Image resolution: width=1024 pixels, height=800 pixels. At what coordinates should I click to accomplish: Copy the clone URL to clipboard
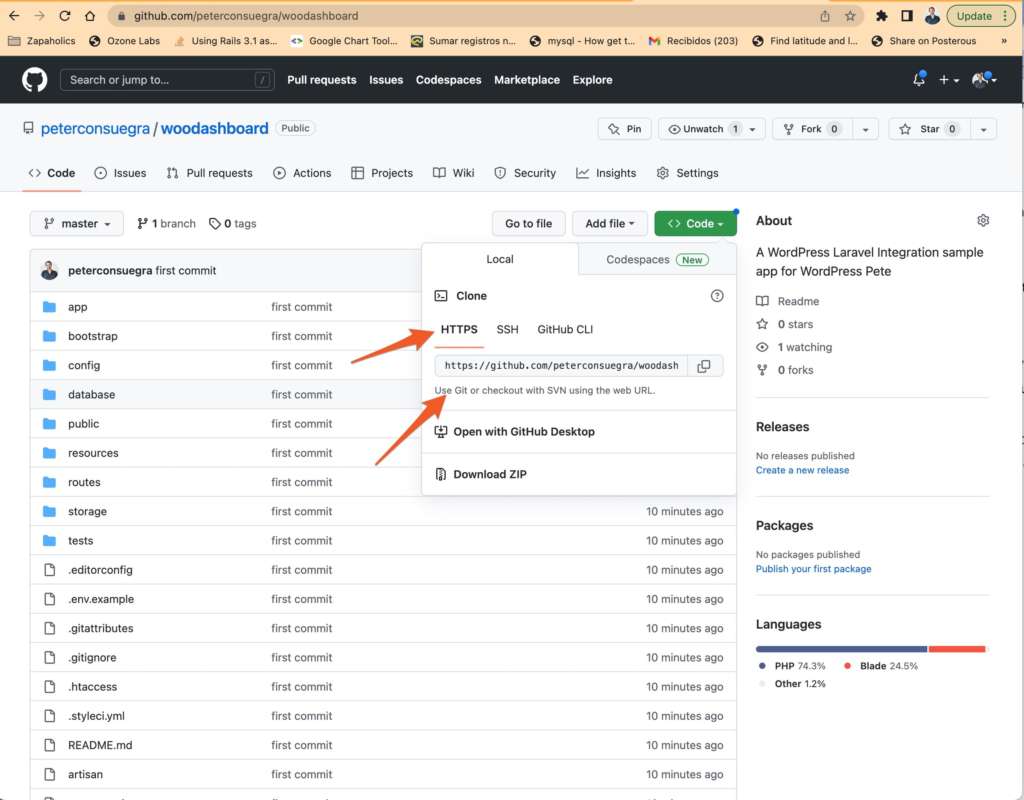704,366
